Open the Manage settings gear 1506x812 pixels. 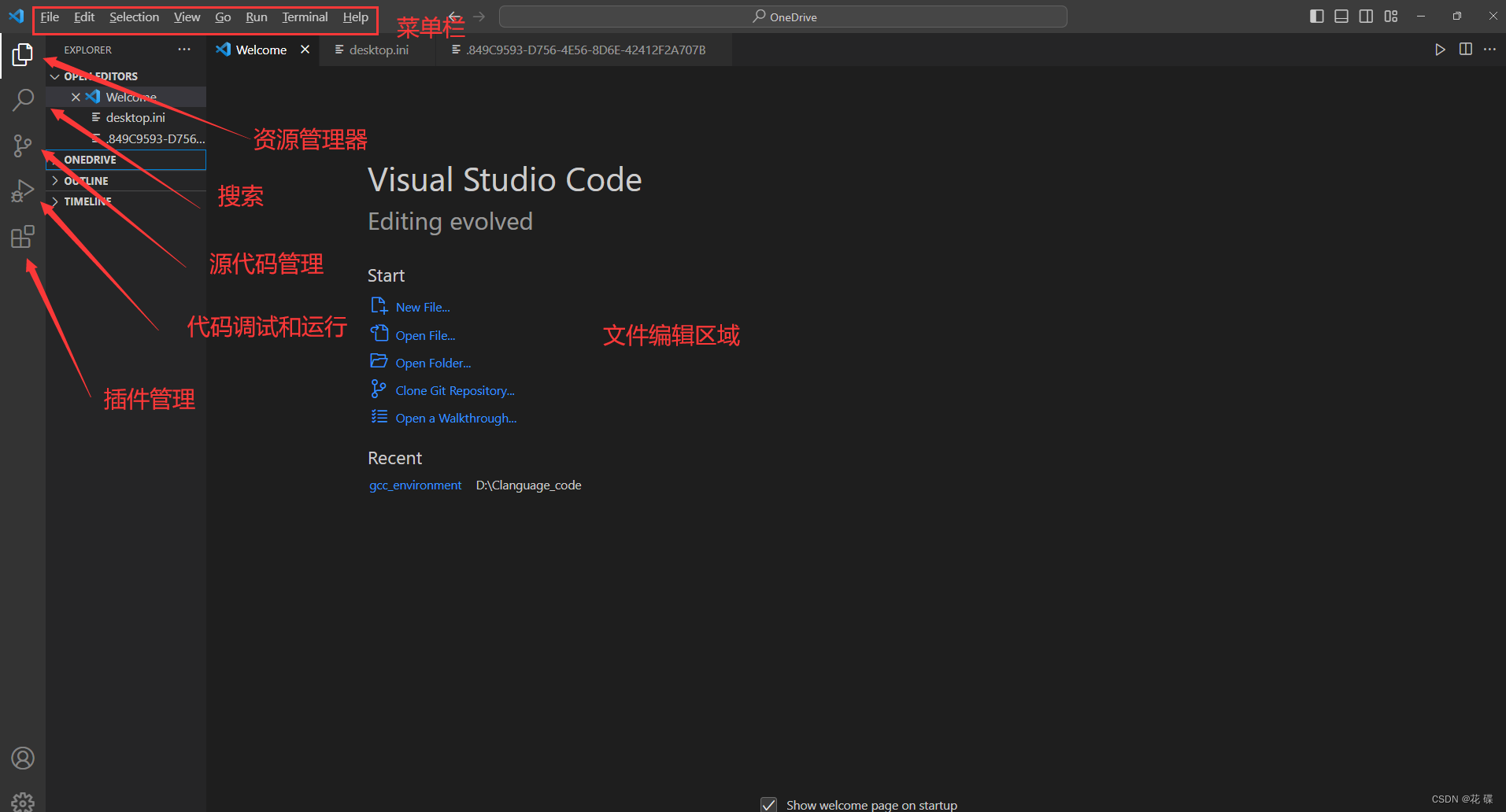[x=22, y=801]
